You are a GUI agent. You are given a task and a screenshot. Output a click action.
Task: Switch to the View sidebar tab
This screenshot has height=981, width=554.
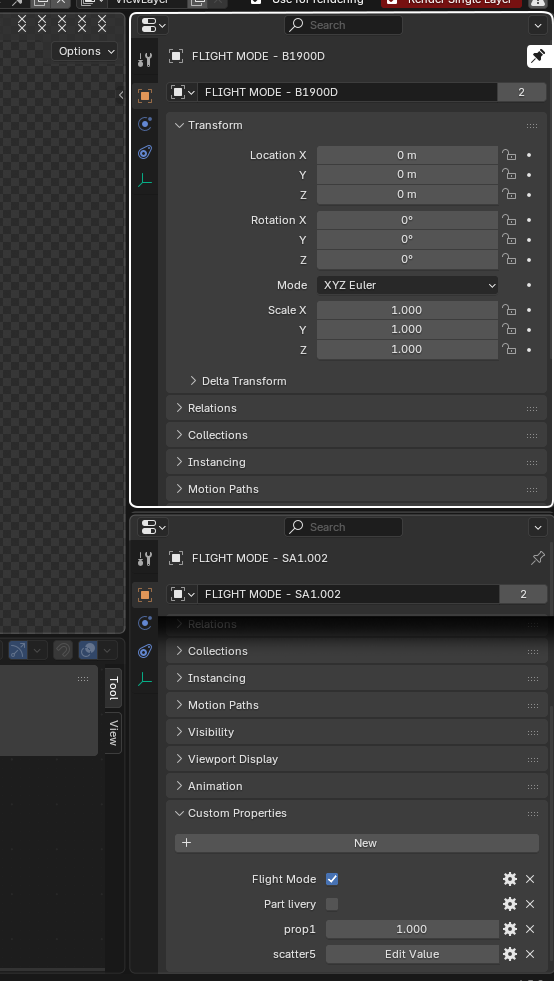(x=113, y=733)
